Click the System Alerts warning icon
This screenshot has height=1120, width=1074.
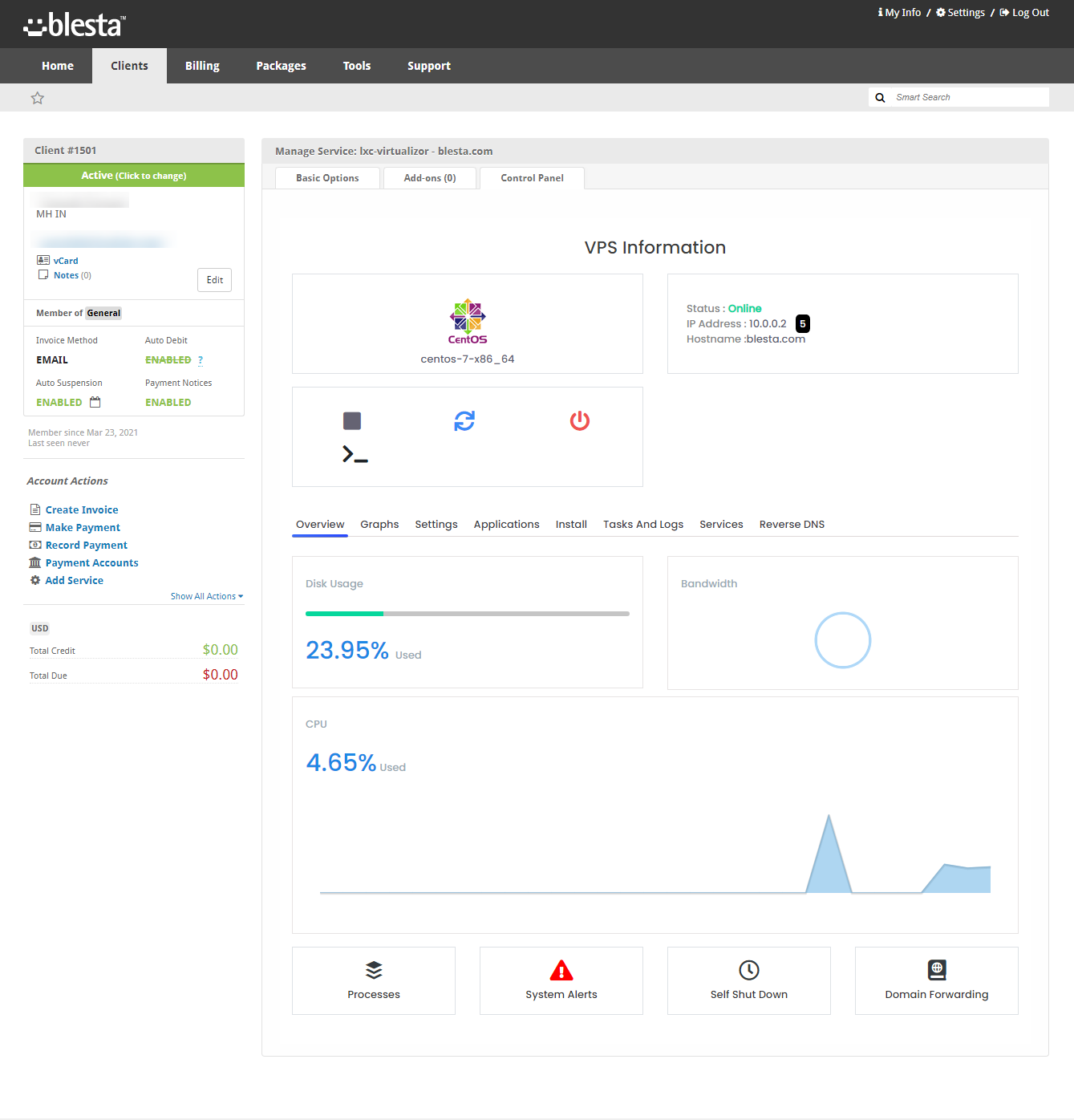pyautogui.click(x=561, y=970)
